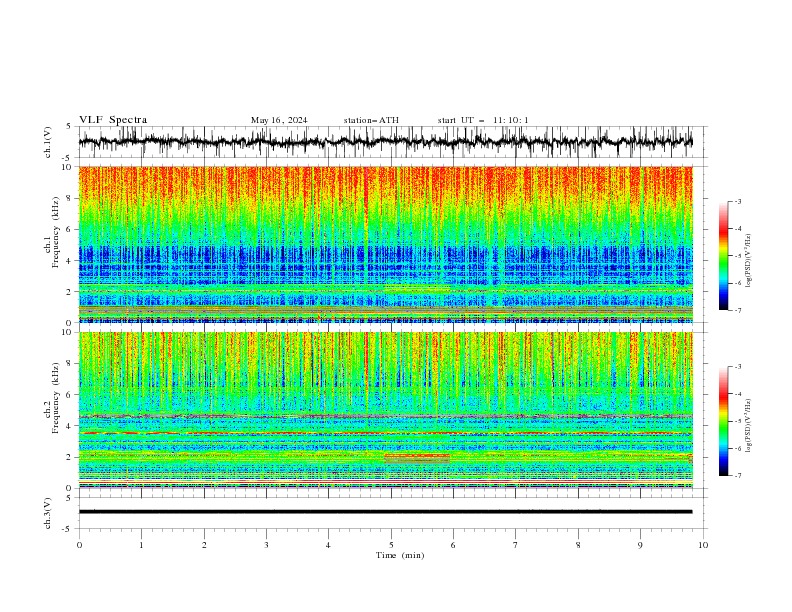Click the red burst near 2 kHz in ch.2
The image size is (792, 612).
point(417,456)
